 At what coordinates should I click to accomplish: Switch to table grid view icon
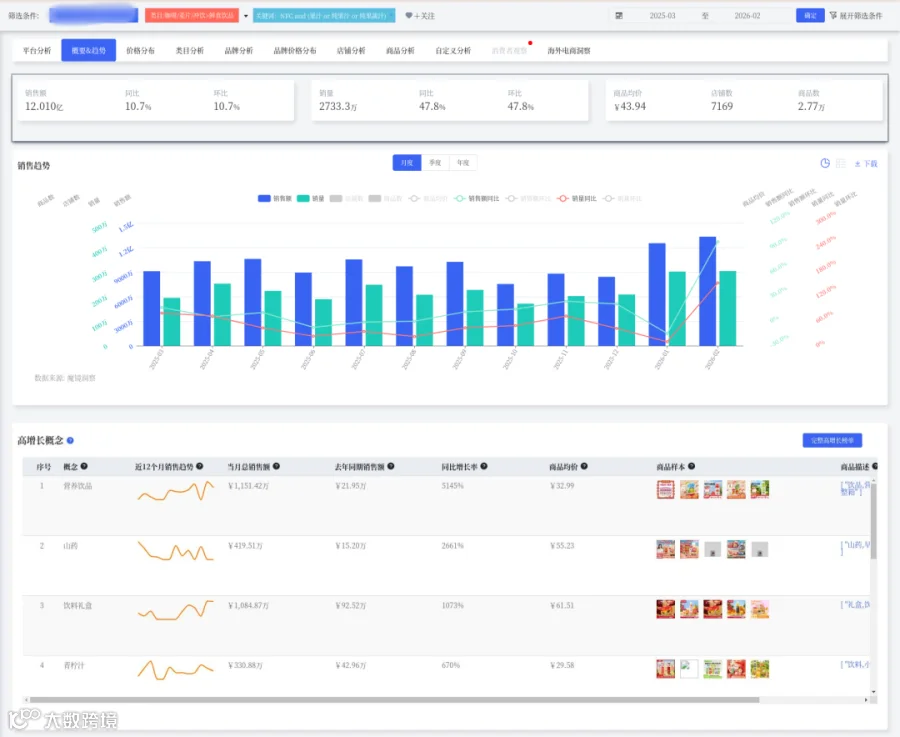(x=841, y=163)
